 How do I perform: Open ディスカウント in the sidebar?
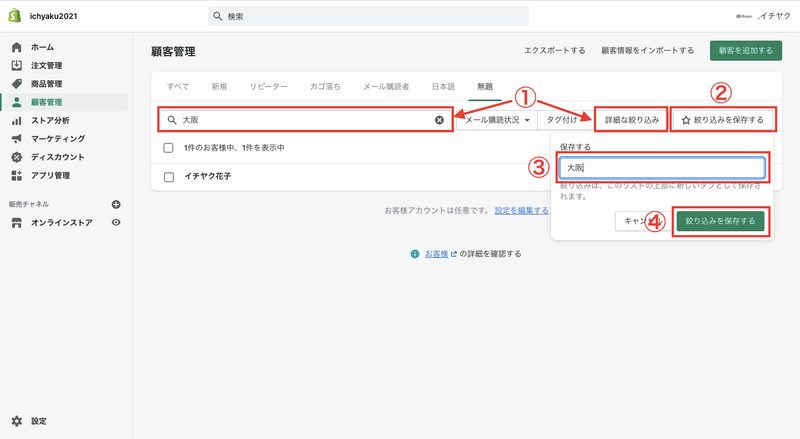[58, 157]
